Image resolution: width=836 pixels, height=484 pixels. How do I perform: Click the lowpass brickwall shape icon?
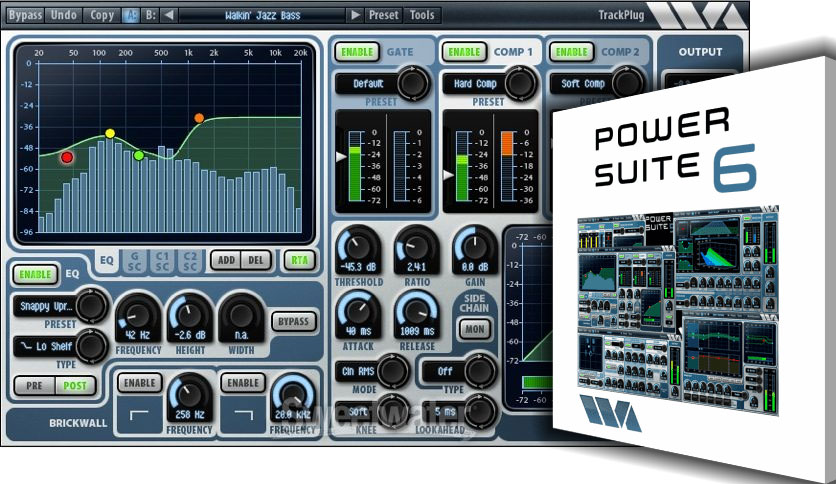pos(243,414)
